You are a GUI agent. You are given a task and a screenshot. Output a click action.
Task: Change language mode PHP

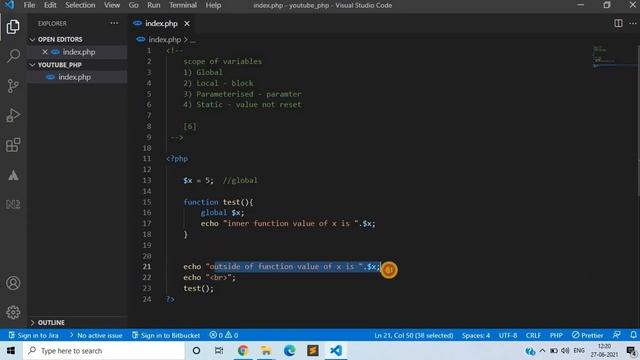556,335
